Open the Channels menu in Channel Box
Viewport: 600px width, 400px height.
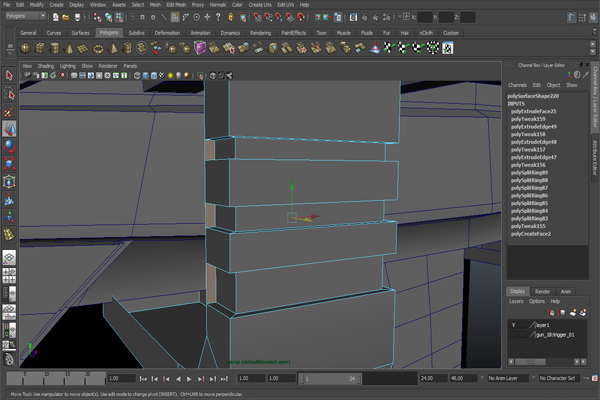click(517, 85)
